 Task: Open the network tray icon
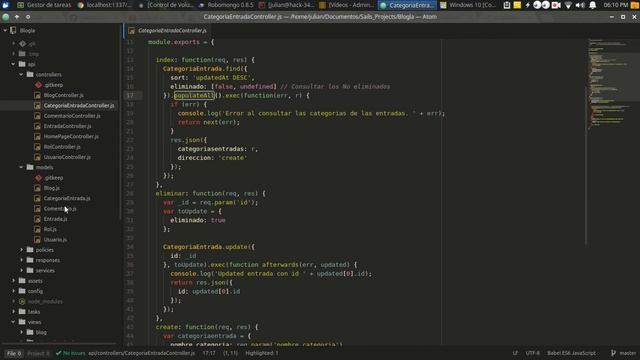(x=568, y=5)
